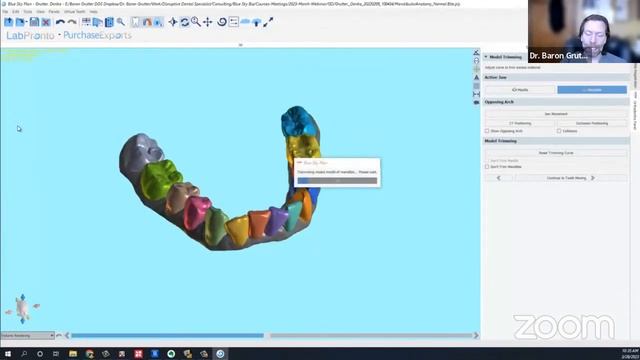Open the View menu
Screen dimensions: 640x360
point(40,11)
